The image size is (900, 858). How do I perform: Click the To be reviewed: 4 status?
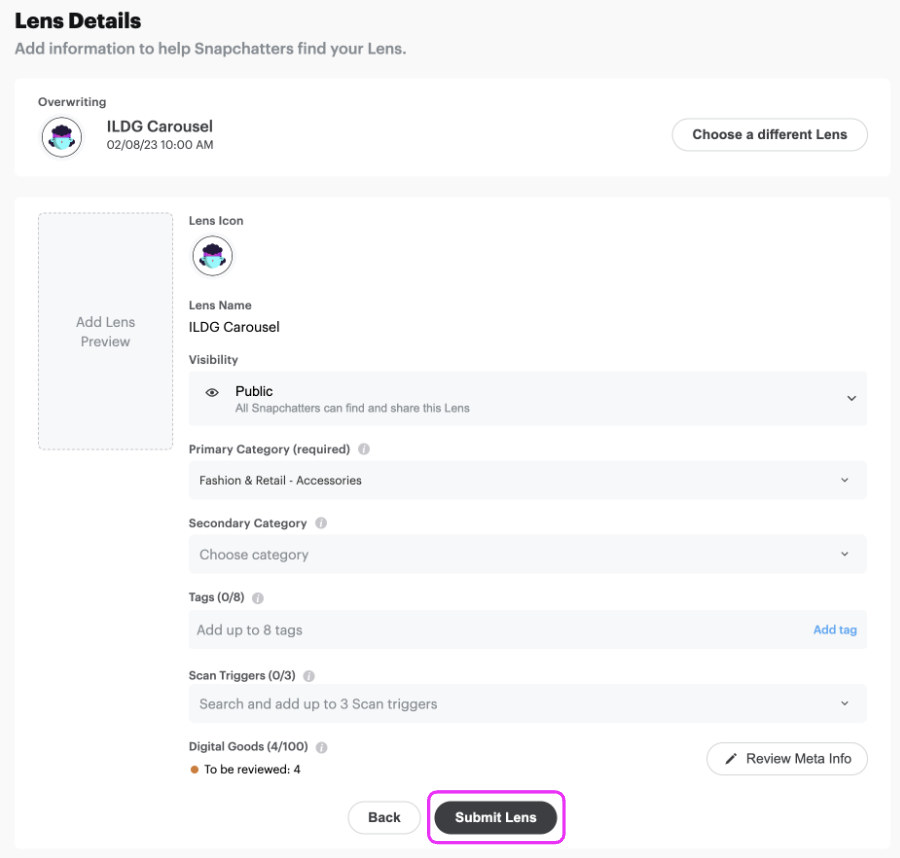[x=251, y=769]
